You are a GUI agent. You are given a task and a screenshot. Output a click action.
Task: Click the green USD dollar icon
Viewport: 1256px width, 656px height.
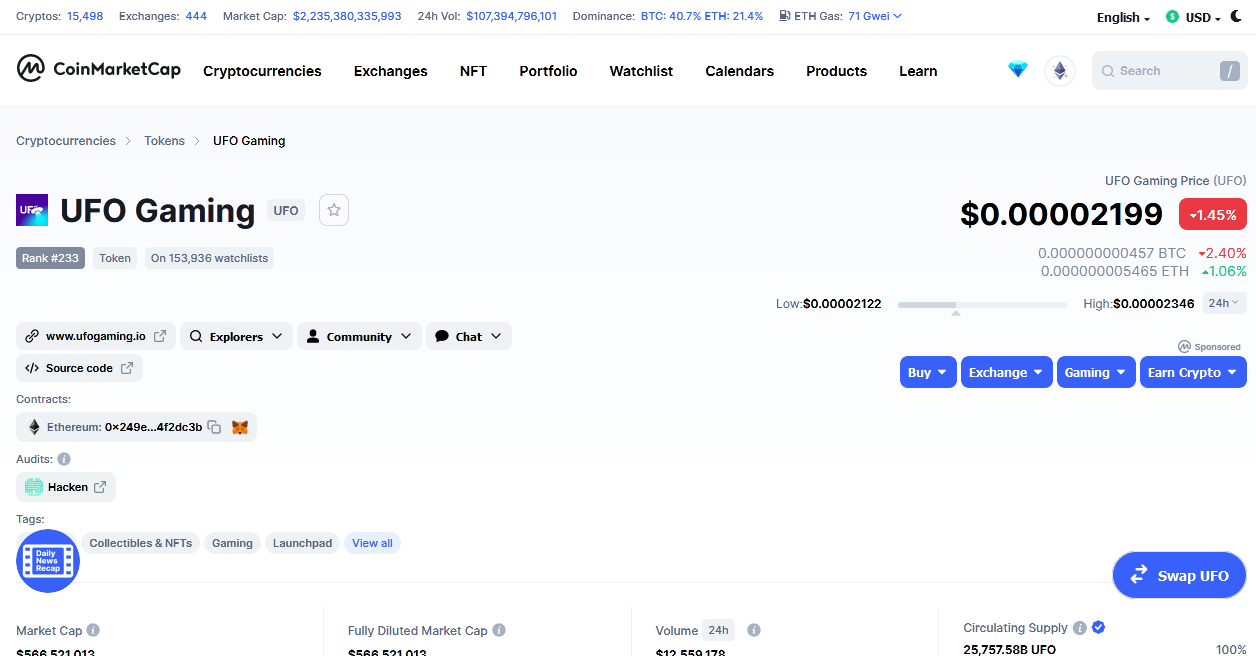(1172, 17)
